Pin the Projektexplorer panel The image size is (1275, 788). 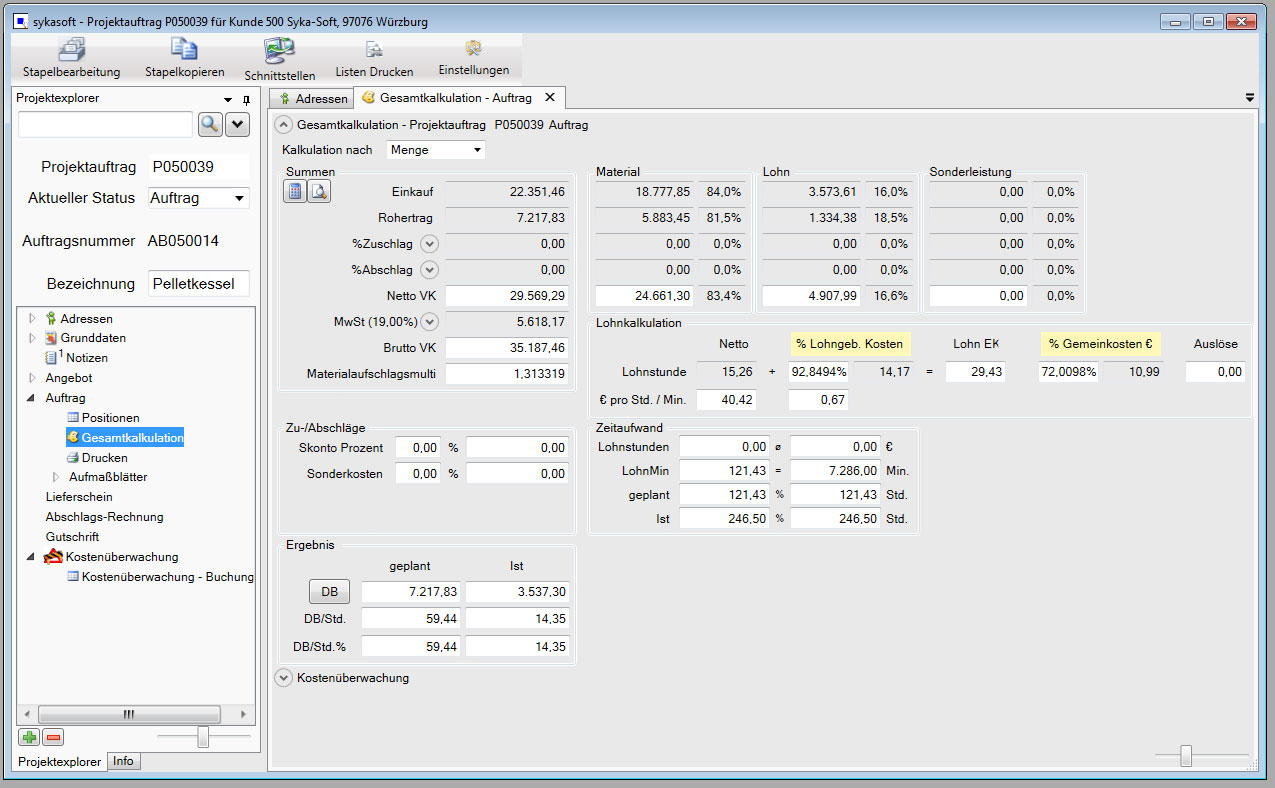[246, 100]
